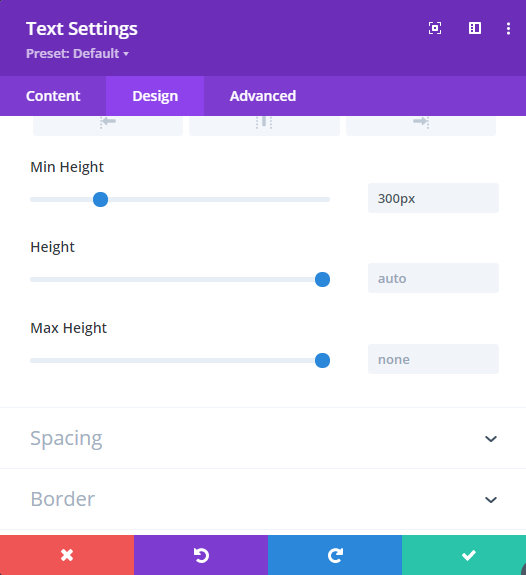Select center module alignment option

(x=264, y=126)
